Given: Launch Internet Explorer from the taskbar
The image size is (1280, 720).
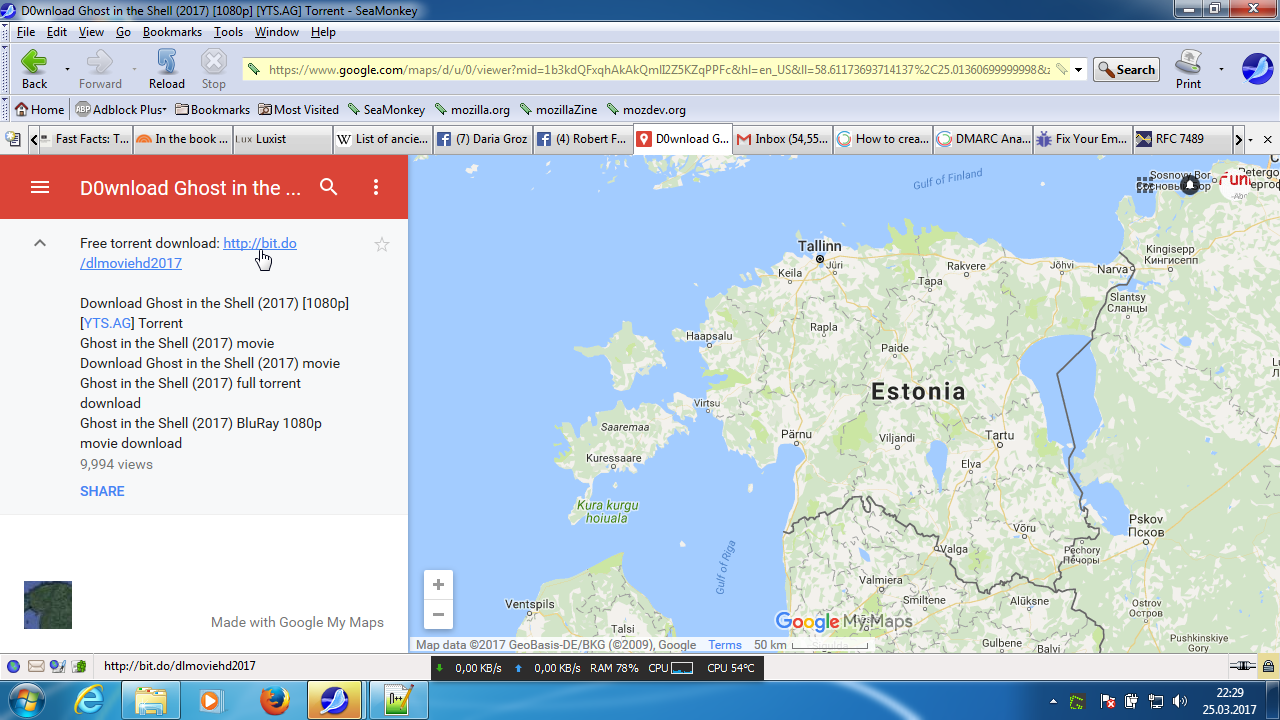Looking at the screenshot, I should [x=89, y=700].
